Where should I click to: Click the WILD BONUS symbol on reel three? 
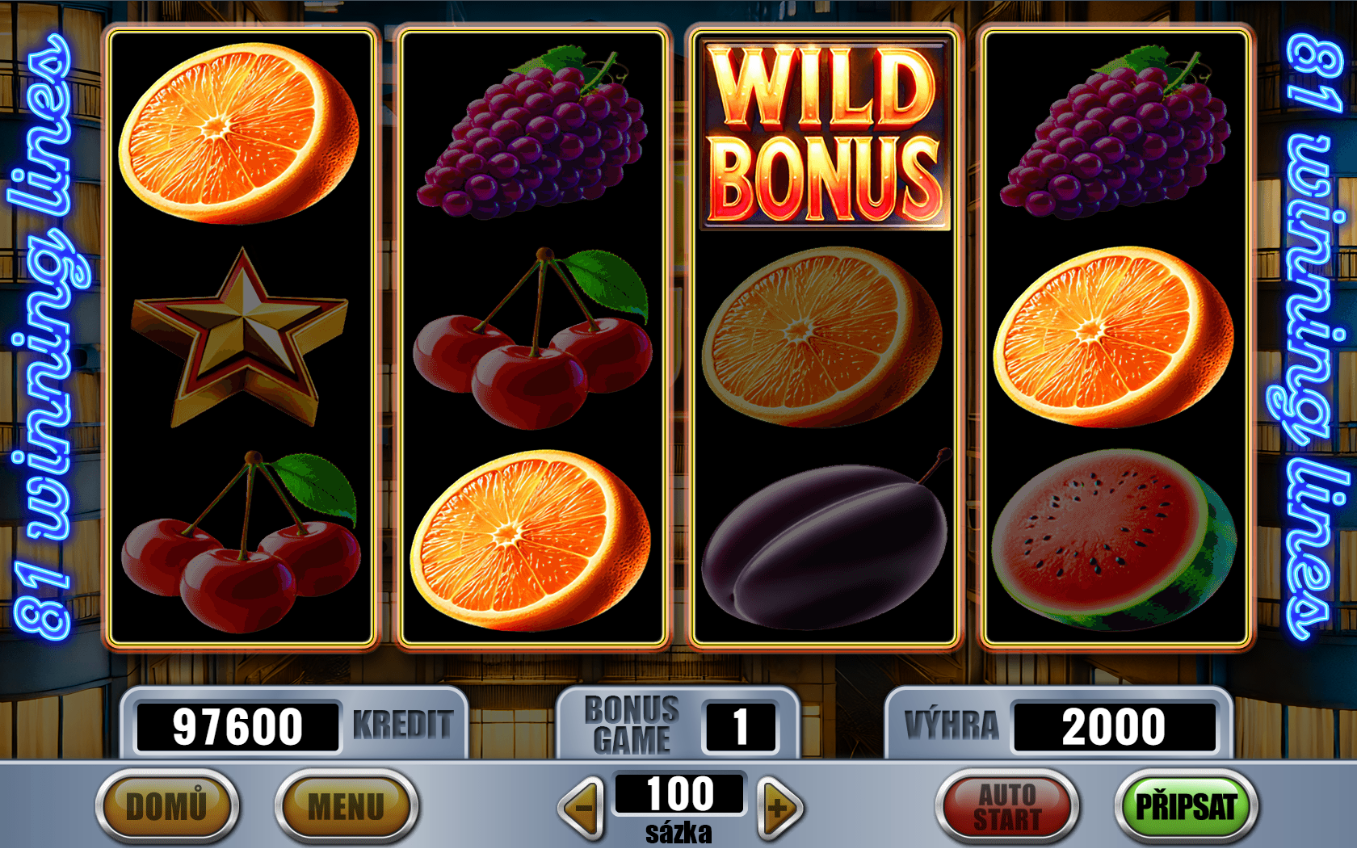pos(825,134)
